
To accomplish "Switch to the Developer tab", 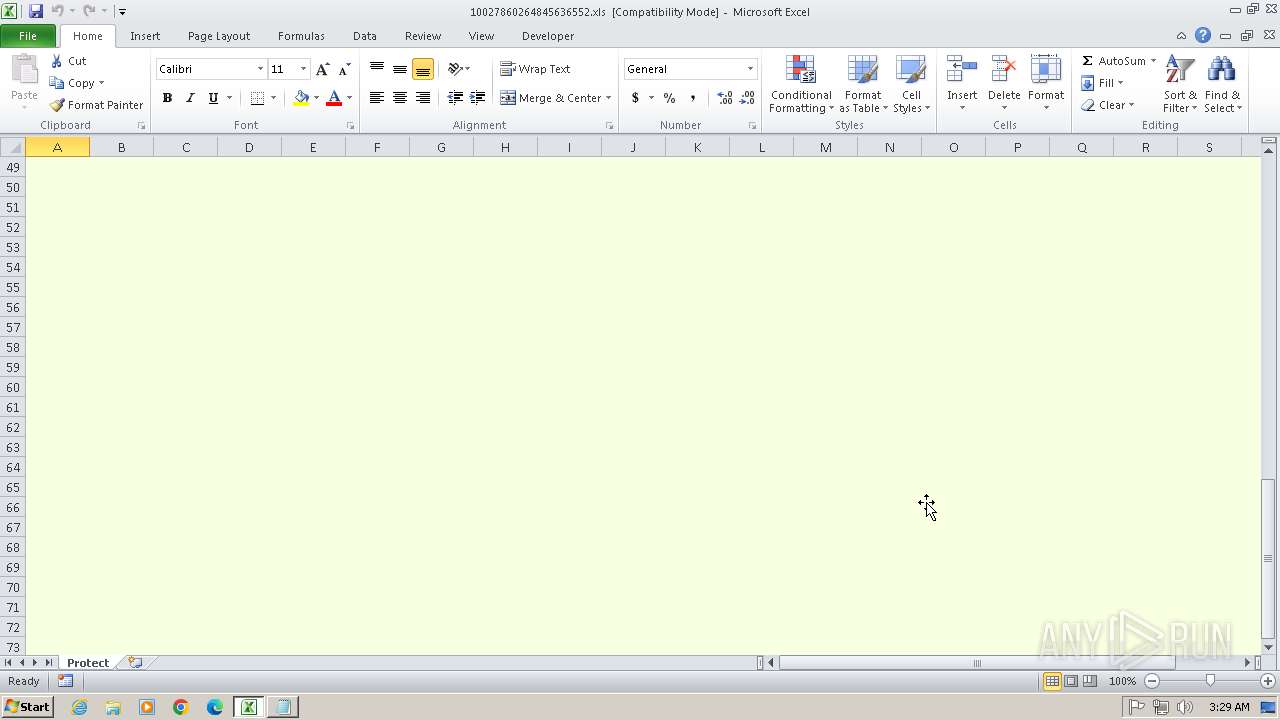I will pos(548,36).
